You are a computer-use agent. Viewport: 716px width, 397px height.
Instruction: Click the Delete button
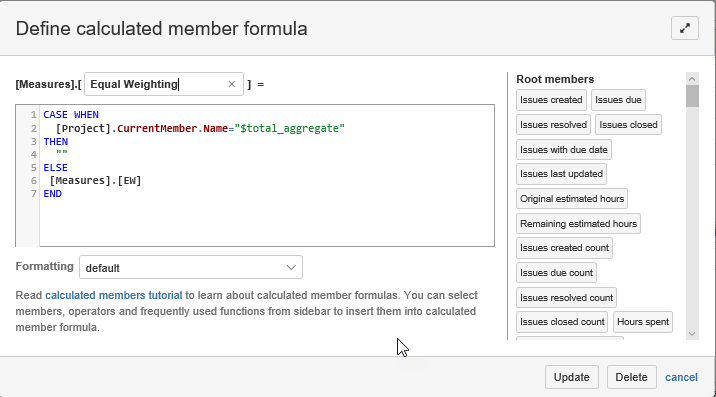click(632, 377)
